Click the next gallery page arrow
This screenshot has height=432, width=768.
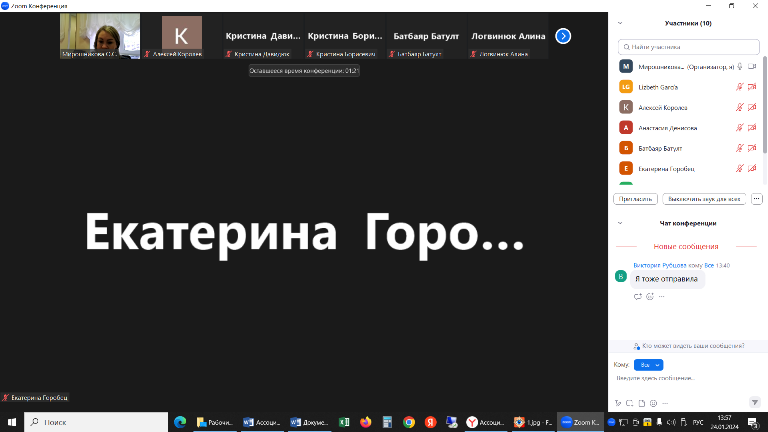pyautogui.click(x=563, y=36)
